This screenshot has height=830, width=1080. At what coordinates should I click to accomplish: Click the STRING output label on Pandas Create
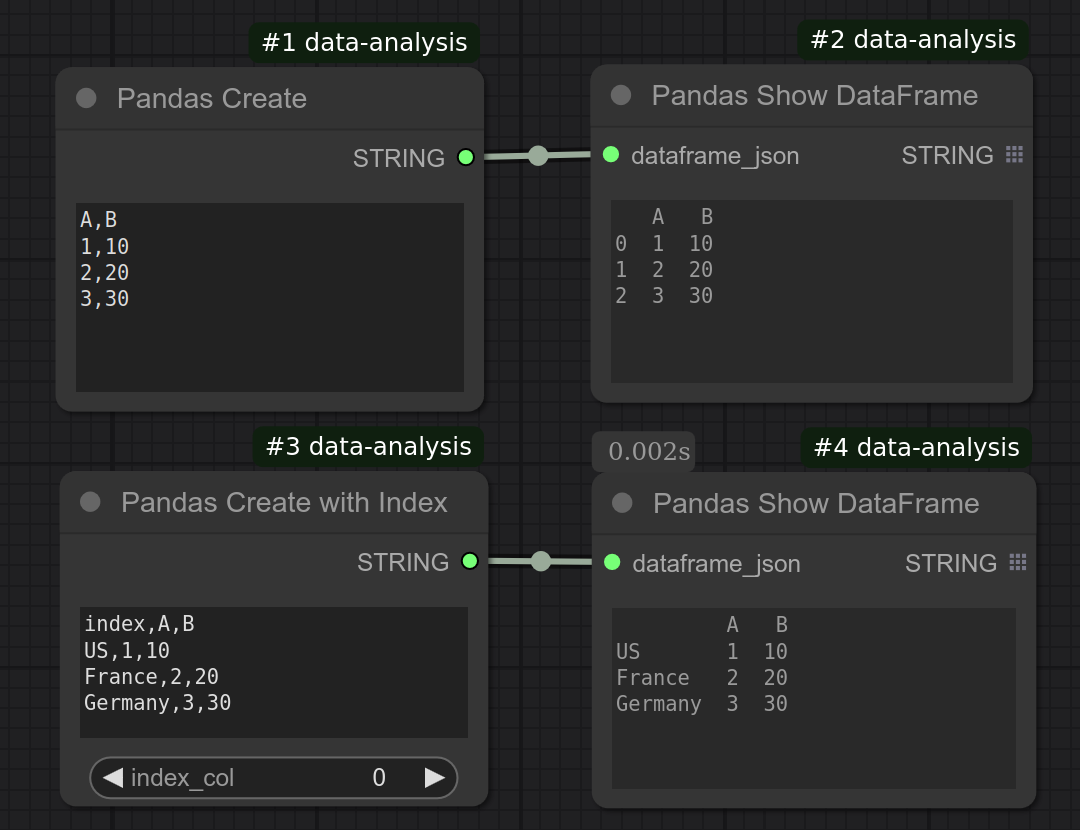click(x=399, y=158)
